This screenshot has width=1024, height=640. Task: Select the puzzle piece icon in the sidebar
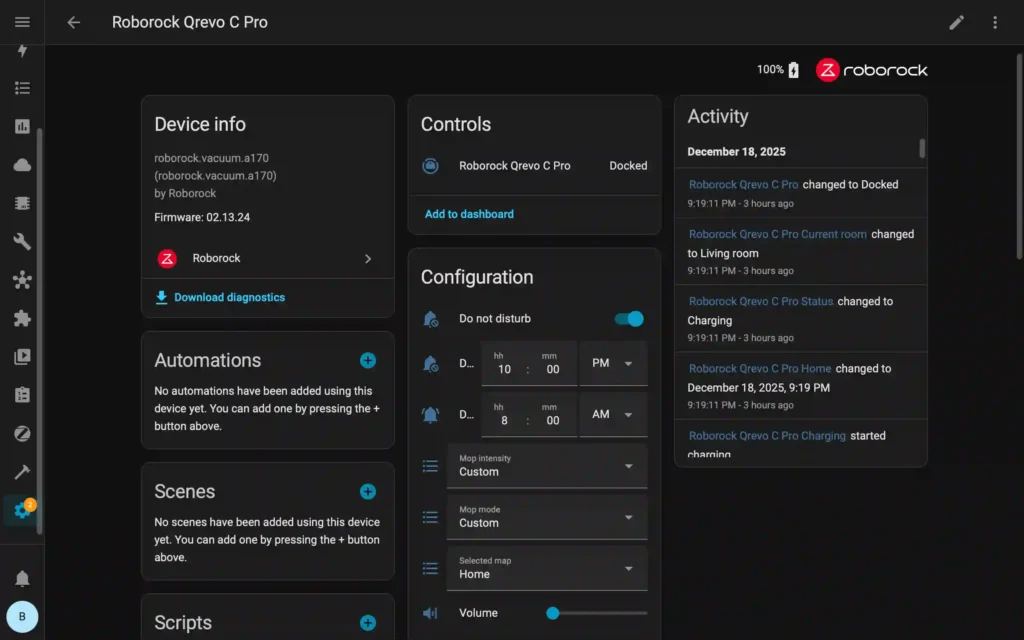click(21, 318)
